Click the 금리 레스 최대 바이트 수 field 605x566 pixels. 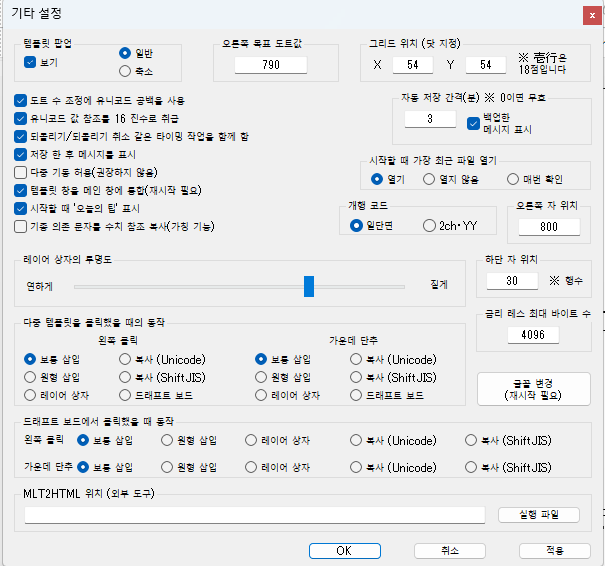[533, 335]
